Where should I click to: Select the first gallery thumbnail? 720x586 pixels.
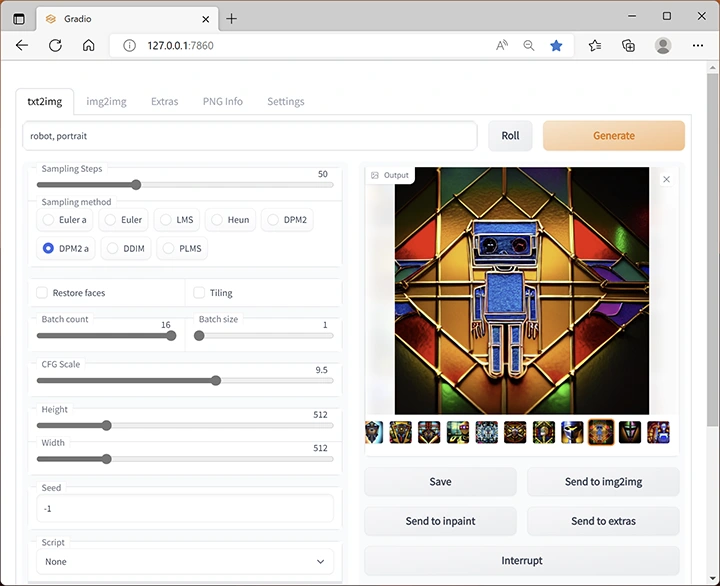pyautogui.click(x=374, y=432)
